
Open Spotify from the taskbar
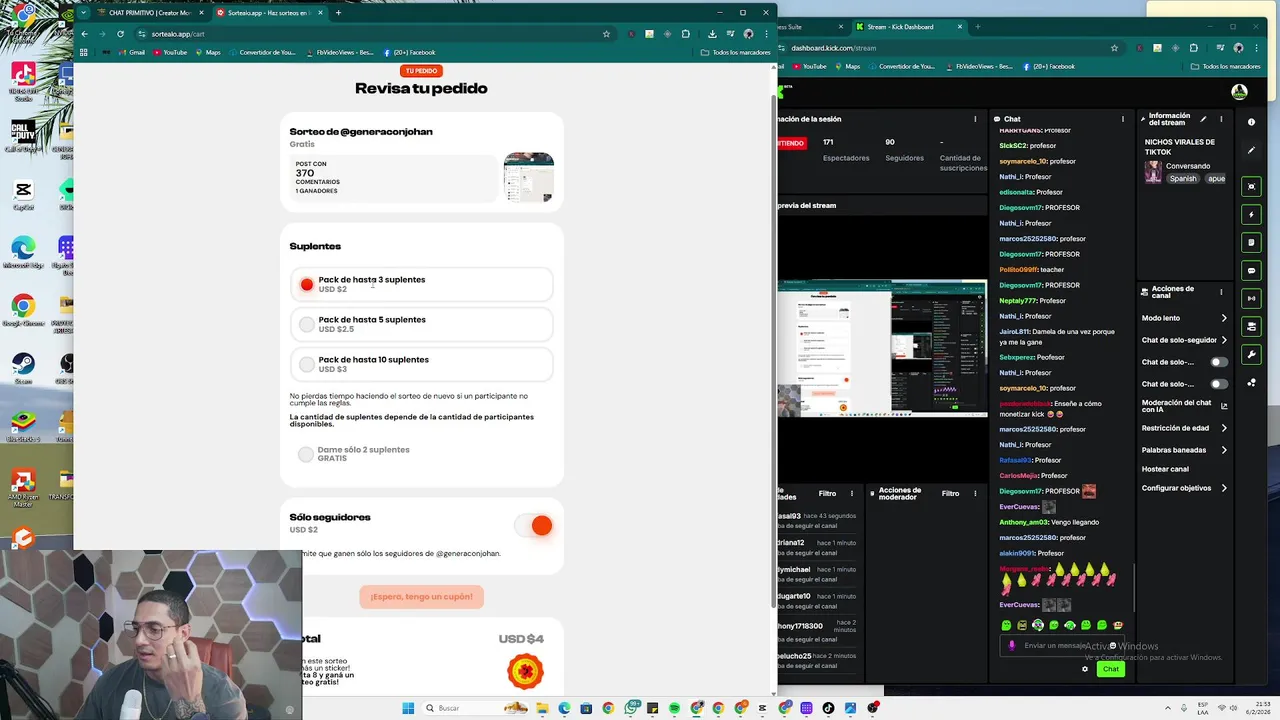(674, 708)
